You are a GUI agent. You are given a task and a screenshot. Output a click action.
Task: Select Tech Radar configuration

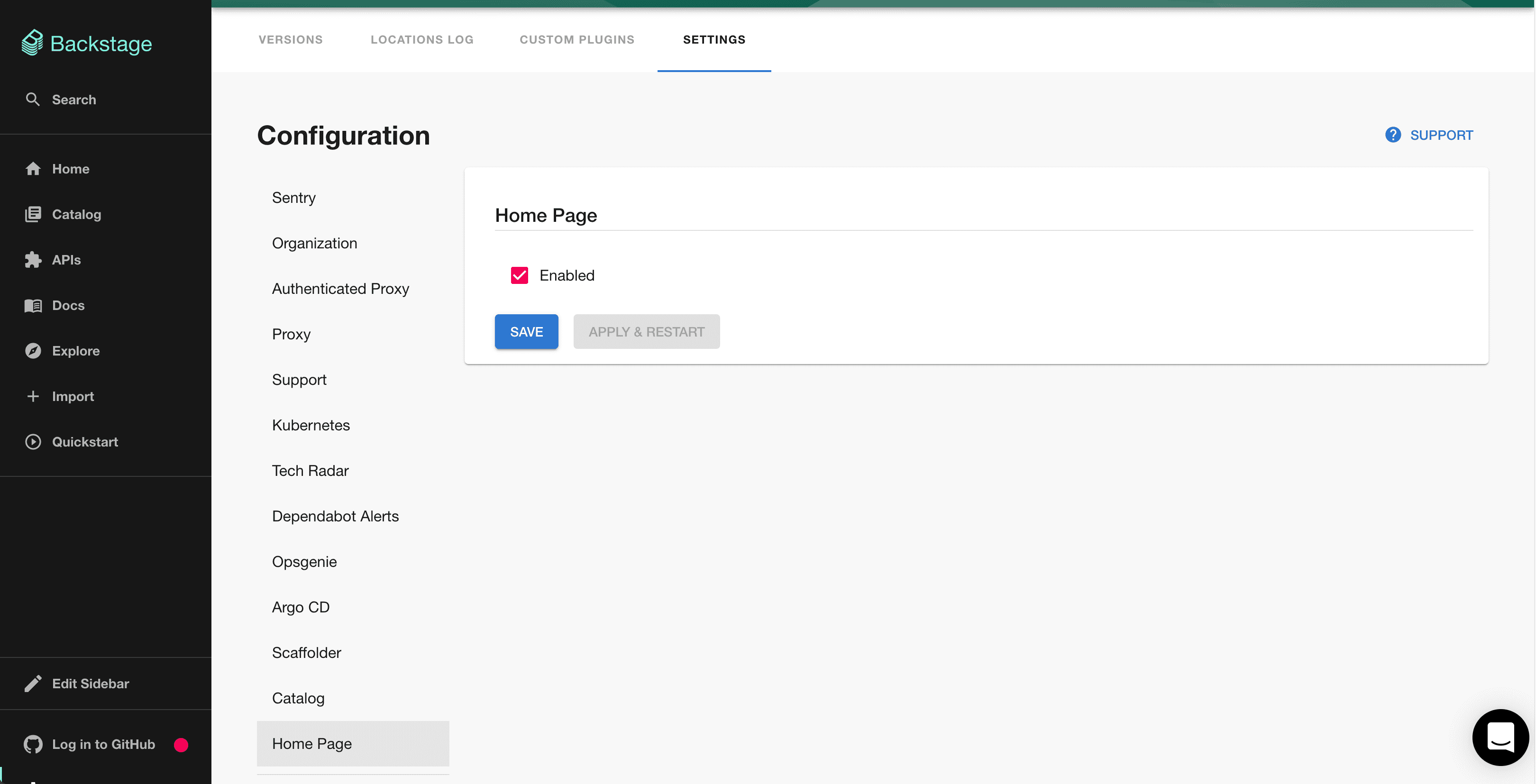(353, 470)
